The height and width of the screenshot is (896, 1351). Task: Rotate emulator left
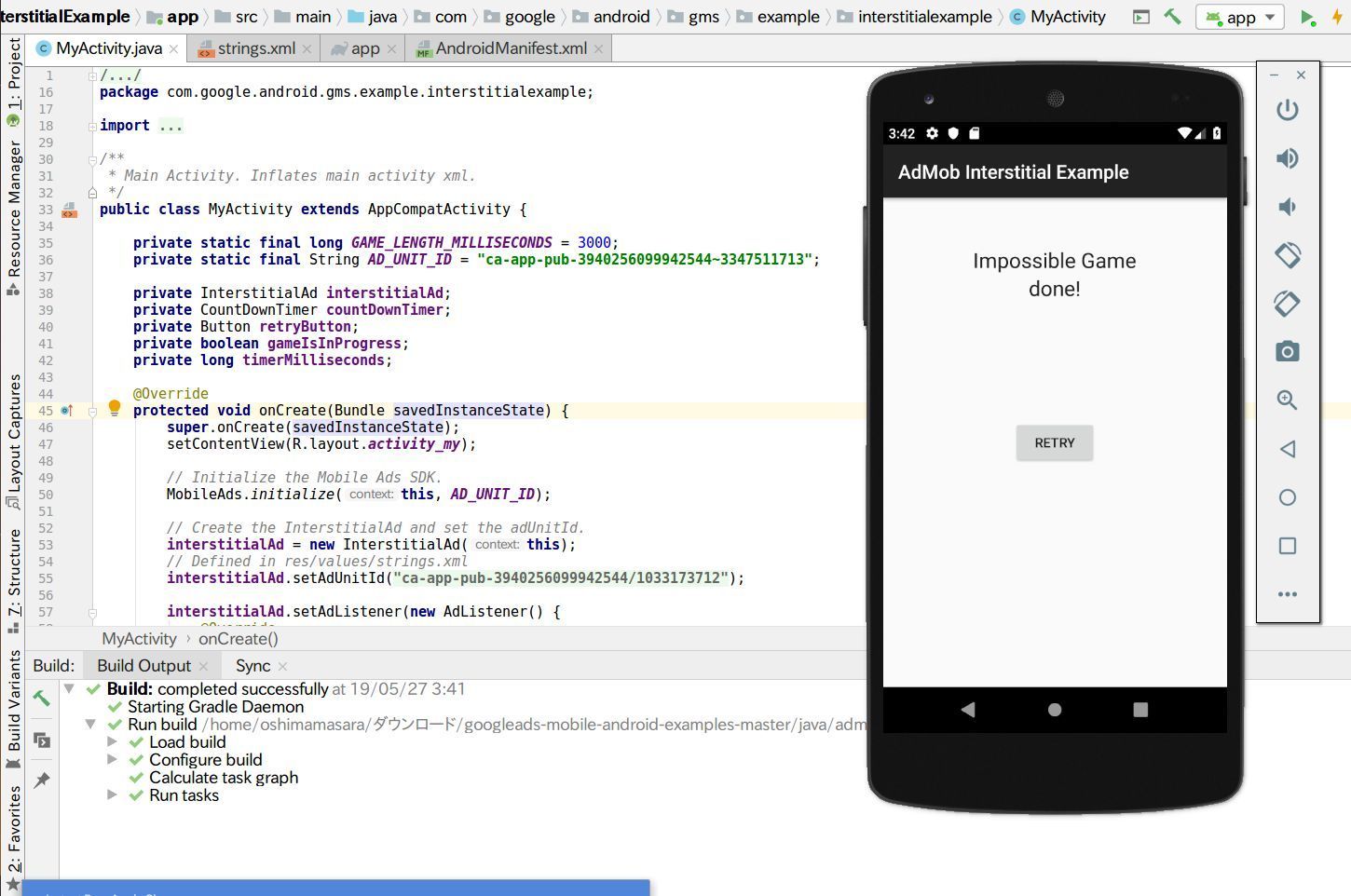(1287, 255)
